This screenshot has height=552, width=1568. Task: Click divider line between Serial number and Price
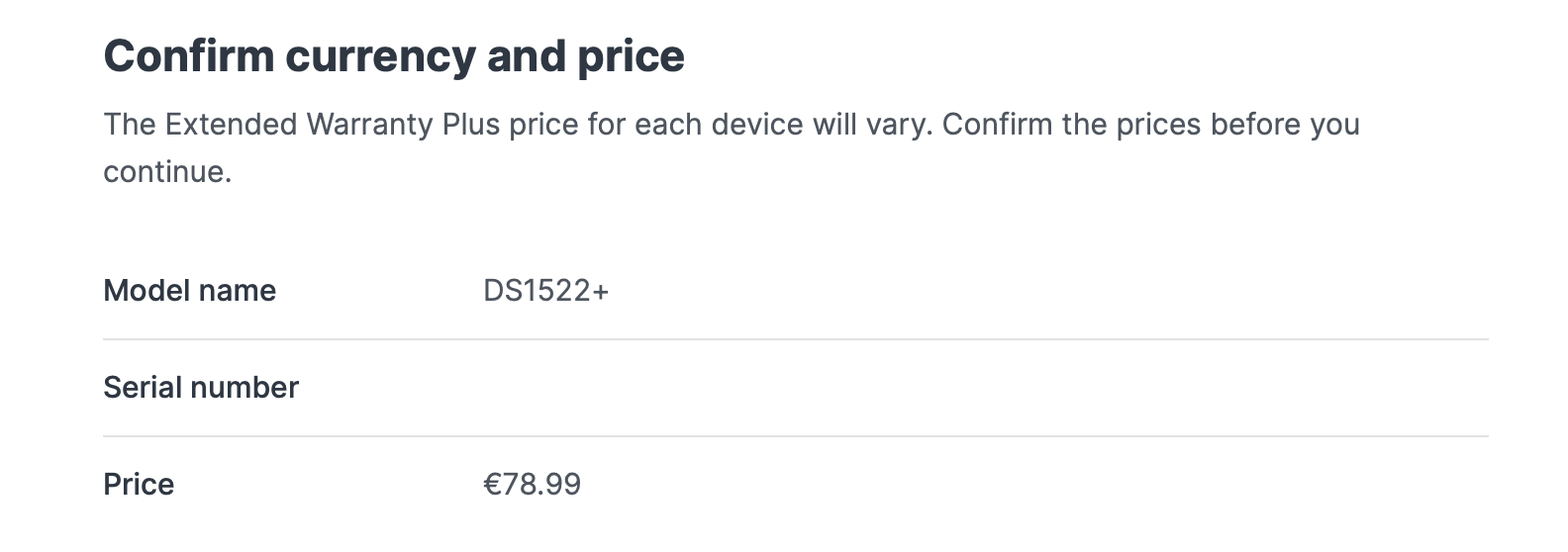point(795,436)
